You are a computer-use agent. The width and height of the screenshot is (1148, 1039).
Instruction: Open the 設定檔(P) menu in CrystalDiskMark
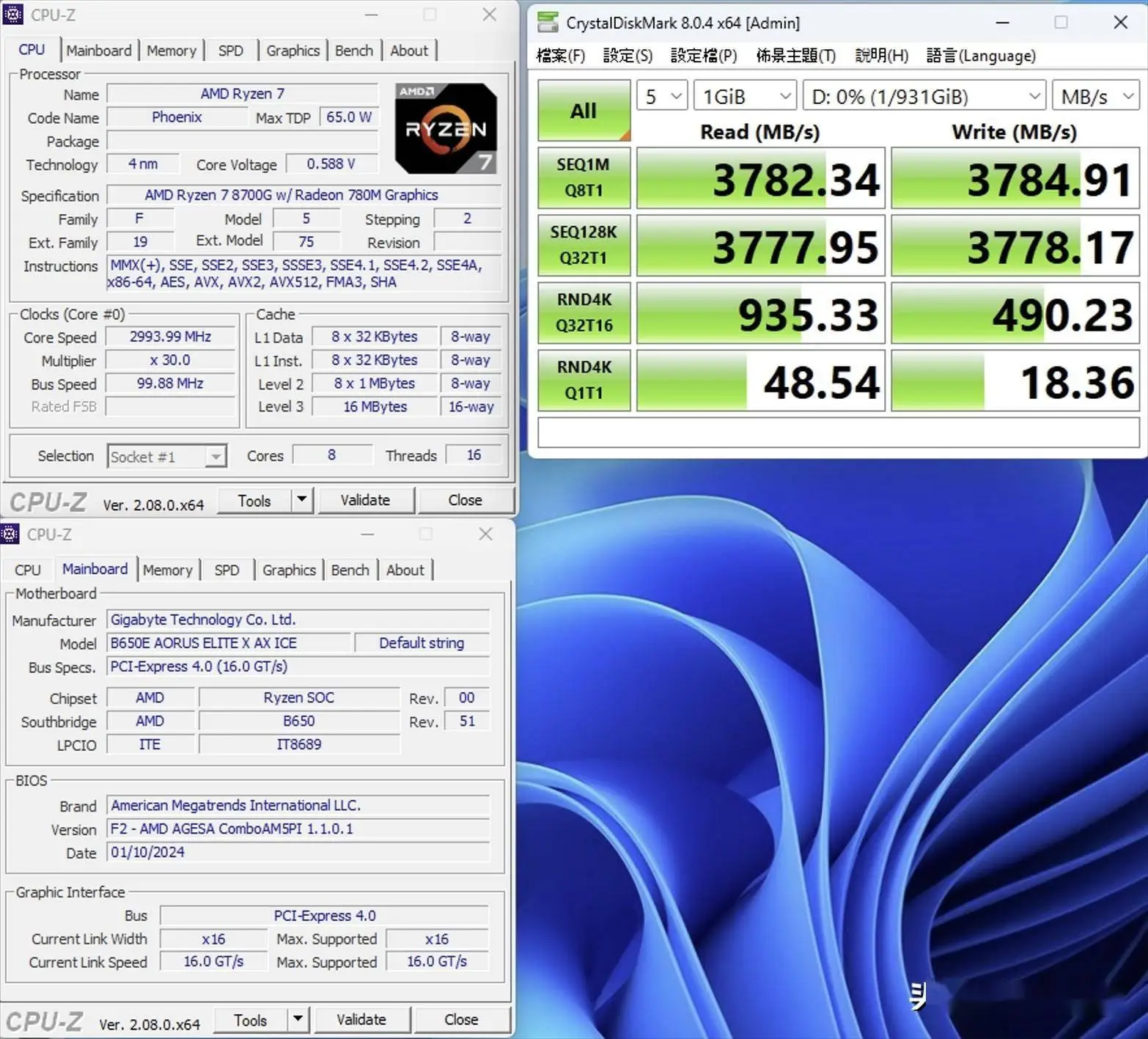point(704,56)
